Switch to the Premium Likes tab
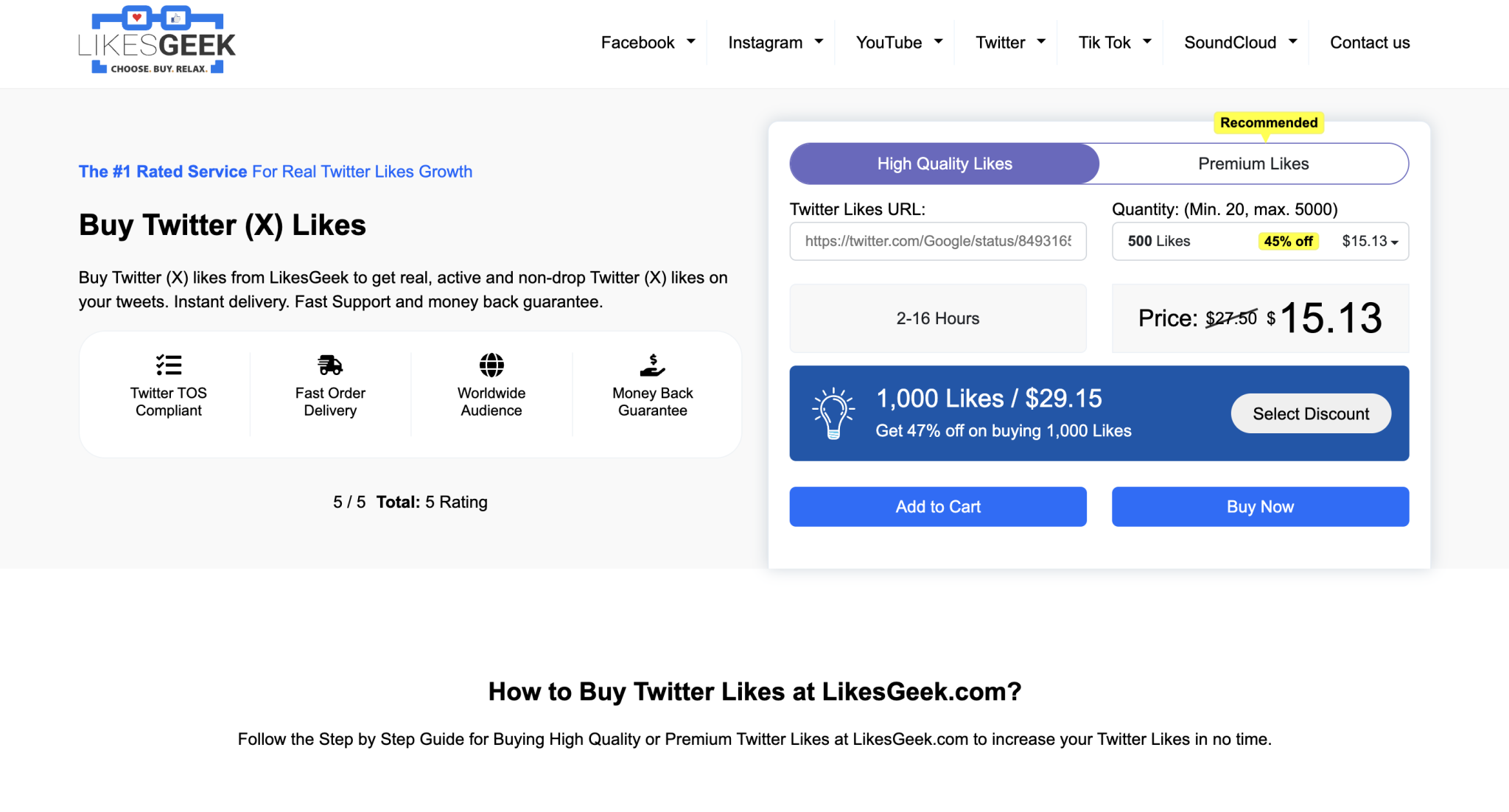Image resolution: width=1509 pixels, height=812 pixels. [1253, 164]
